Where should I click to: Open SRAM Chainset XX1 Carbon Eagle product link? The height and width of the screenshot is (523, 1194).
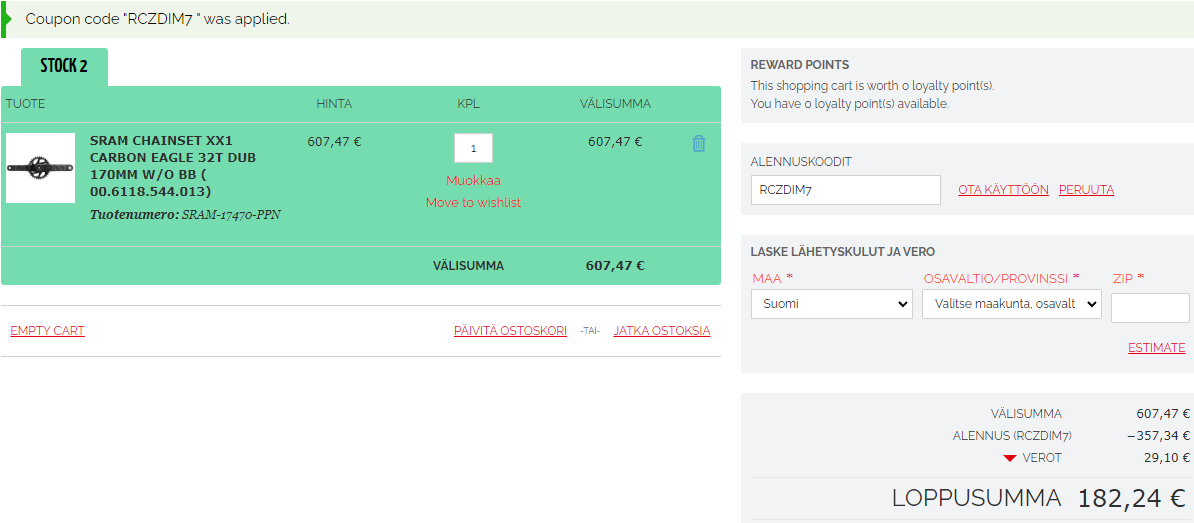[x=173, y=166]
